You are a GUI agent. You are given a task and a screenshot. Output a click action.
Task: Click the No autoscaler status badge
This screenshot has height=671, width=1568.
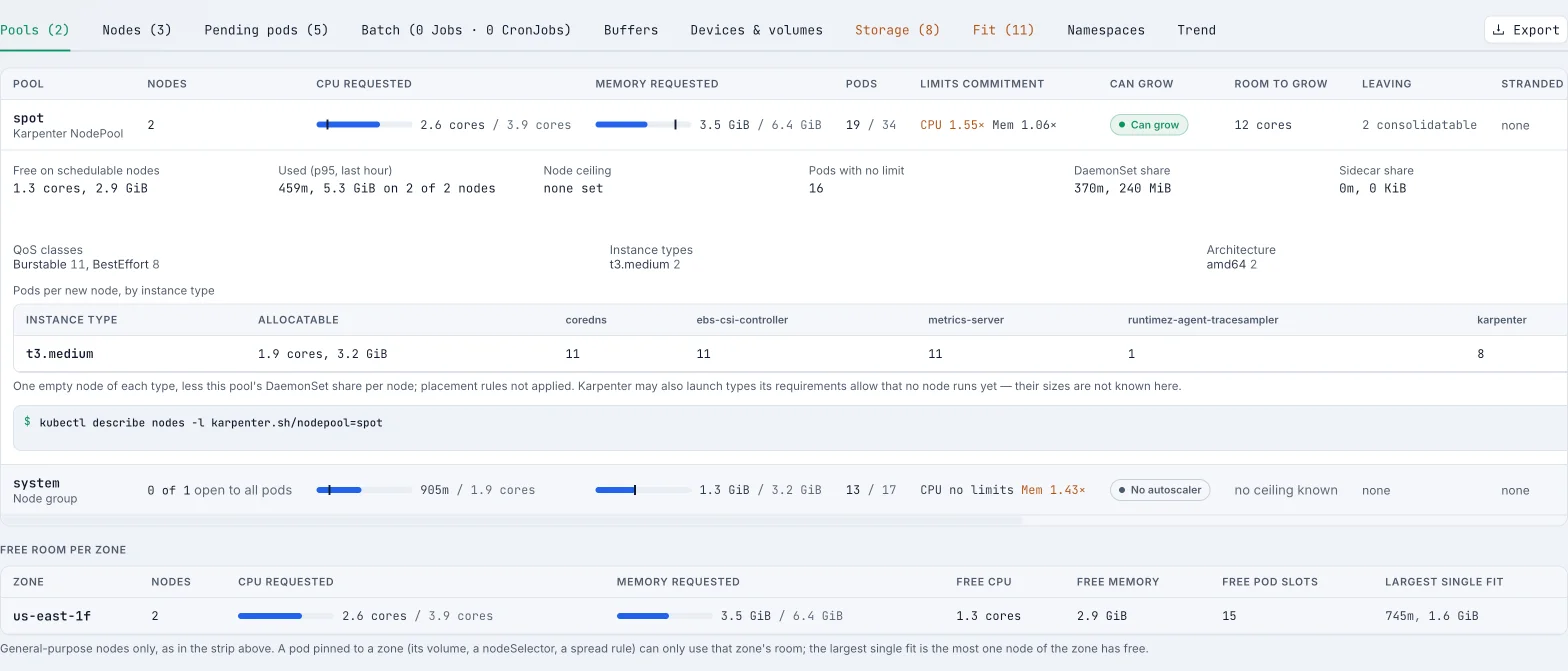point(1160,490)
